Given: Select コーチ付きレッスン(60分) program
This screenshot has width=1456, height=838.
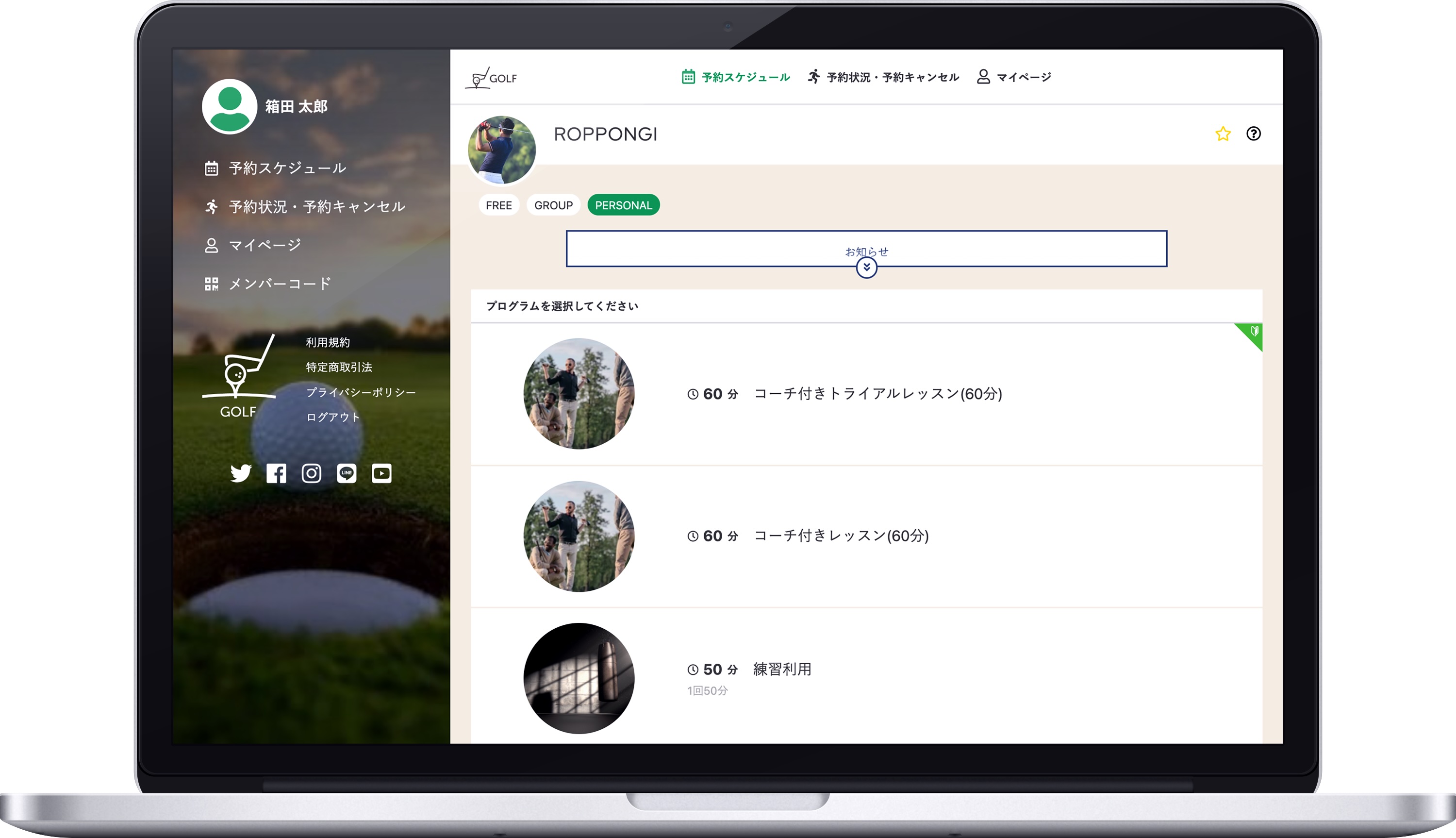Looking at the screenshot, I should pos(866,536).
